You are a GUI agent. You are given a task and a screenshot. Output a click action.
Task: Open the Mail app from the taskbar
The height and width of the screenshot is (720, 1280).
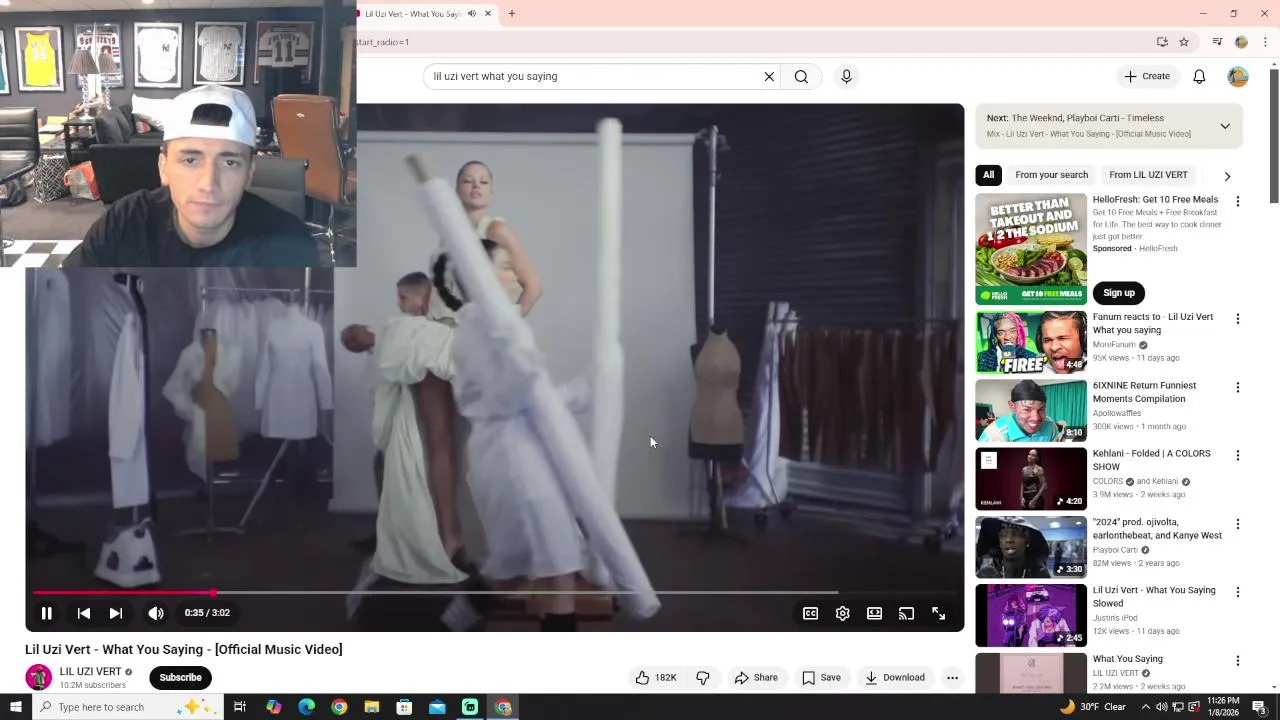(437, 707)
